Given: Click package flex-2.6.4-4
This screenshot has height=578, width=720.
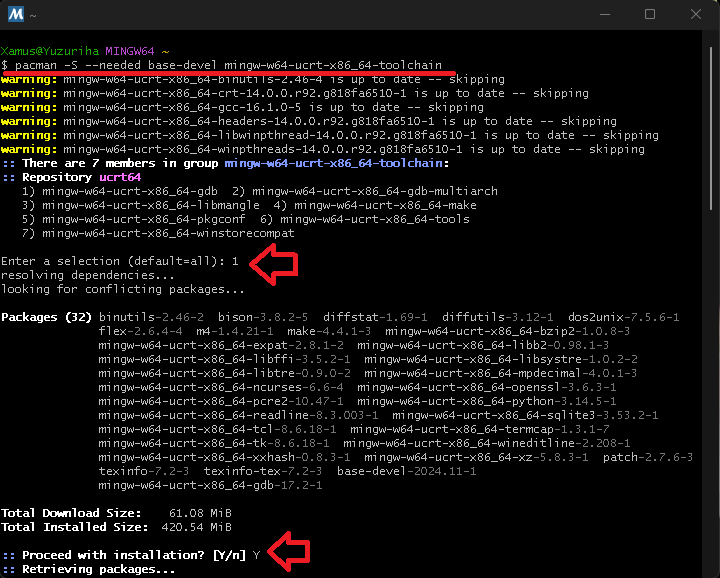Looking at the screenshot, I should (141, 331).
